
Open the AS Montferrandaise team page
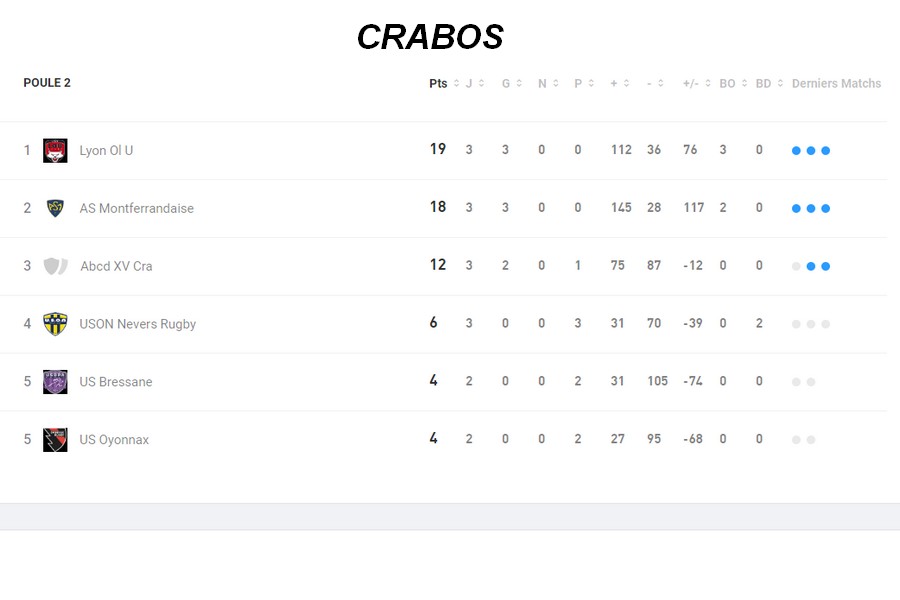[136, 209]
